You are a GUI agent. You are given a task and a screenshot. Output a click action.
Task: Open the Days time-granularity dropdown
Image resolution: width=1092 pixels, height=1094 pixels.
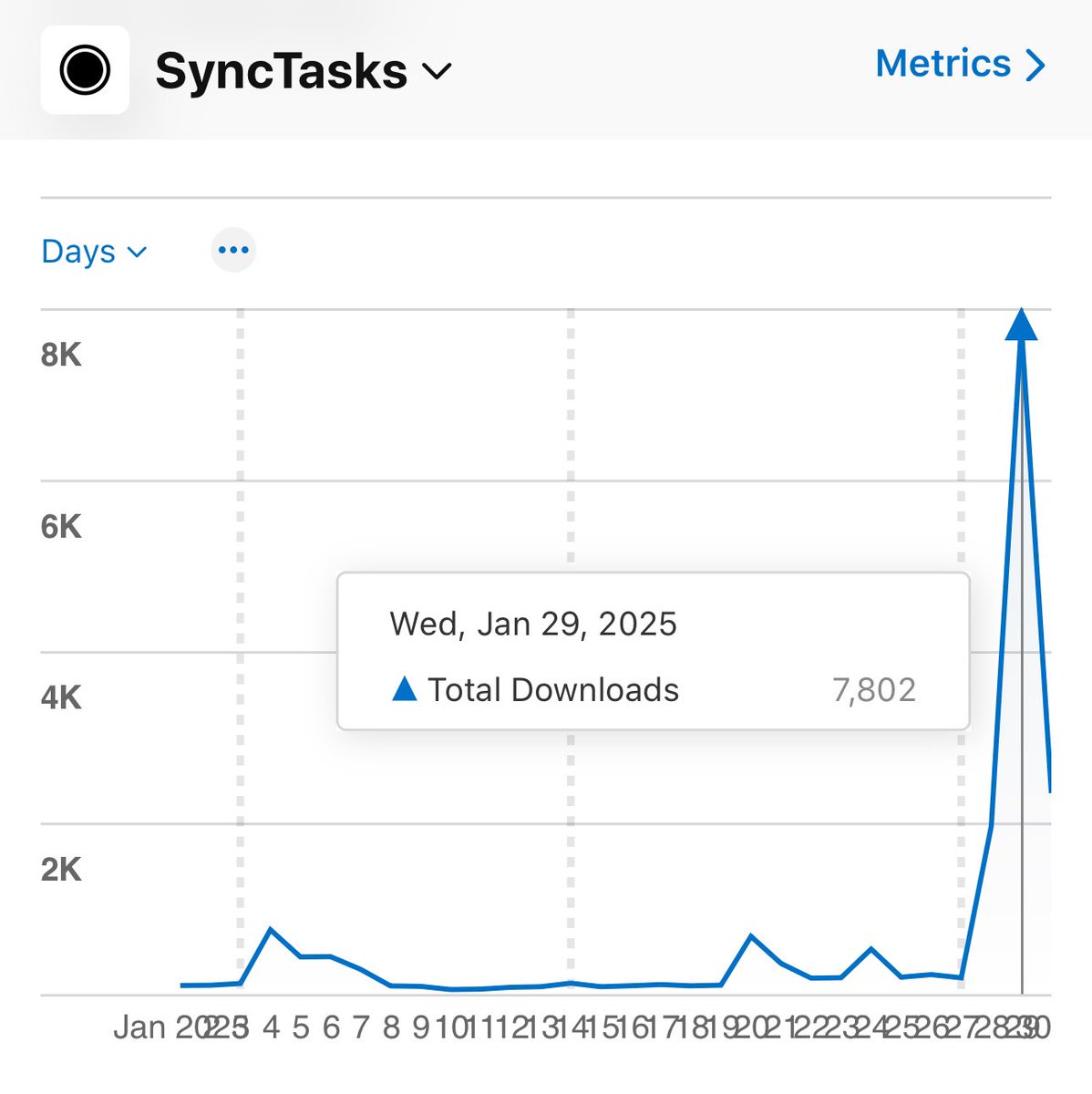94,252
